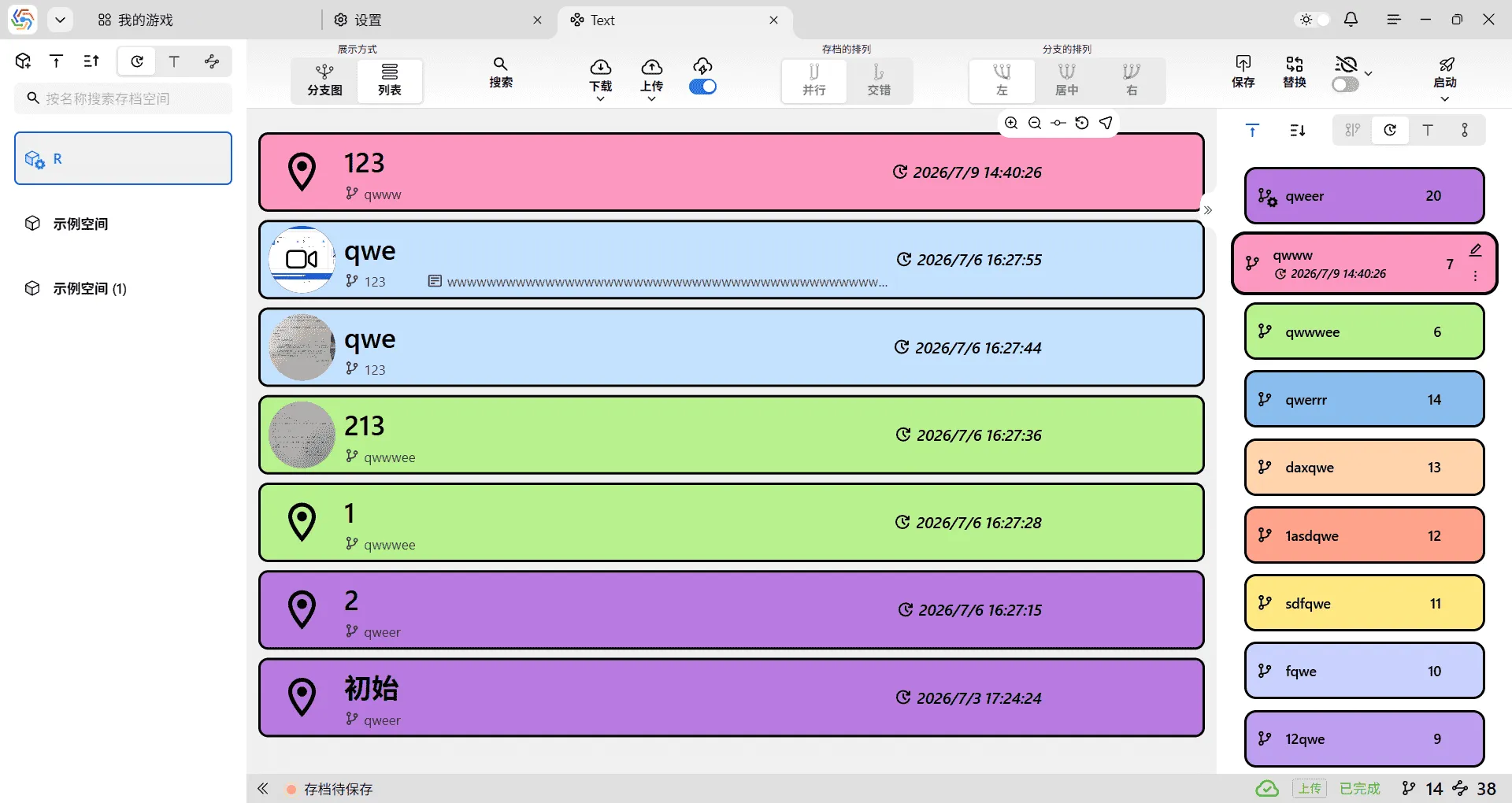Click the branch panel sort direction icon
Viewport: 1512px width, 803px height.
coord(1298,131)
